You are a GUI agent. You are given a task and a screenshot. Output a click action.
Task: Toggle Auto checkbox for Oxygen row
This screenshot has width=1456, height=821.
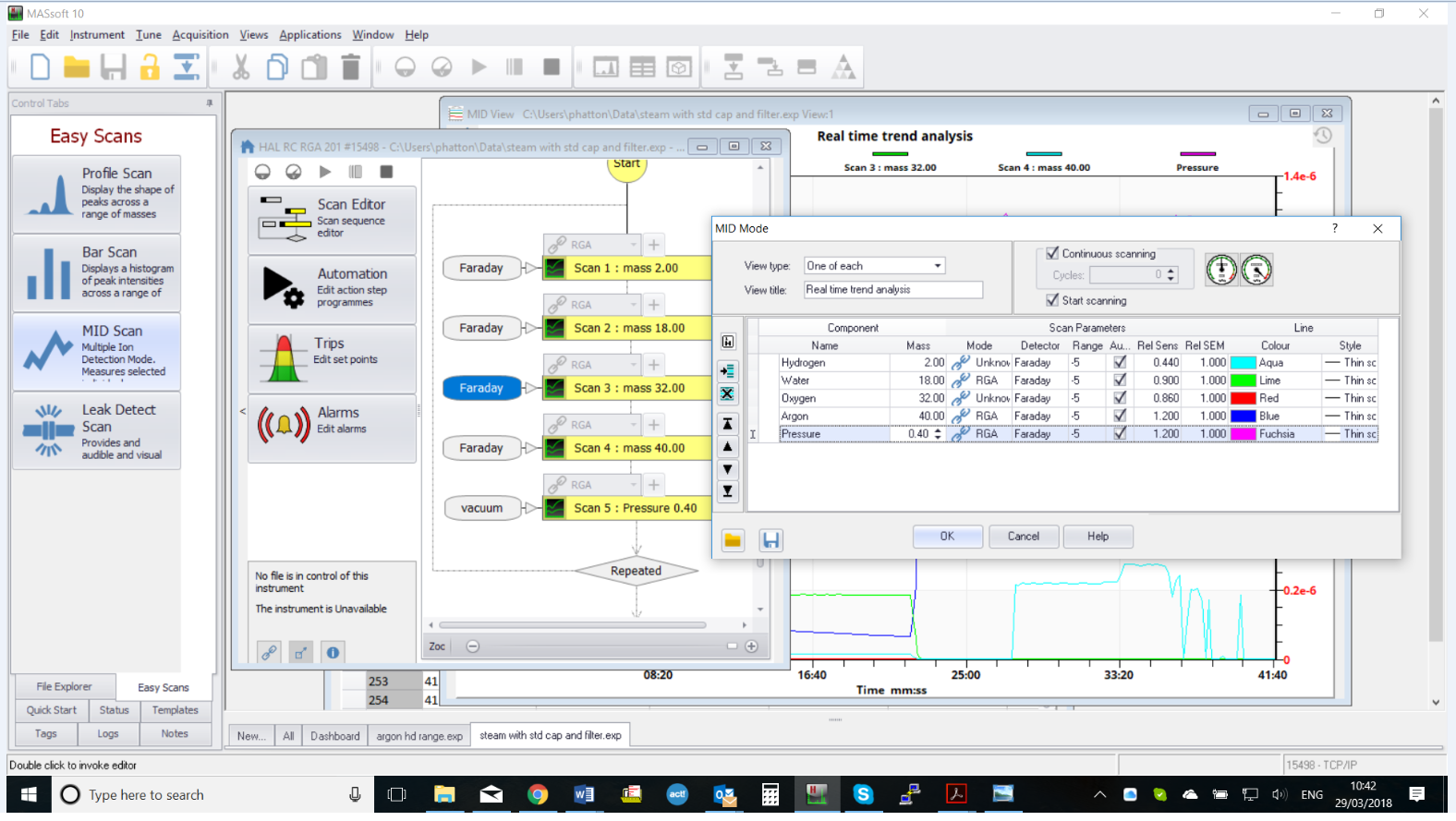click(1120, 398)
